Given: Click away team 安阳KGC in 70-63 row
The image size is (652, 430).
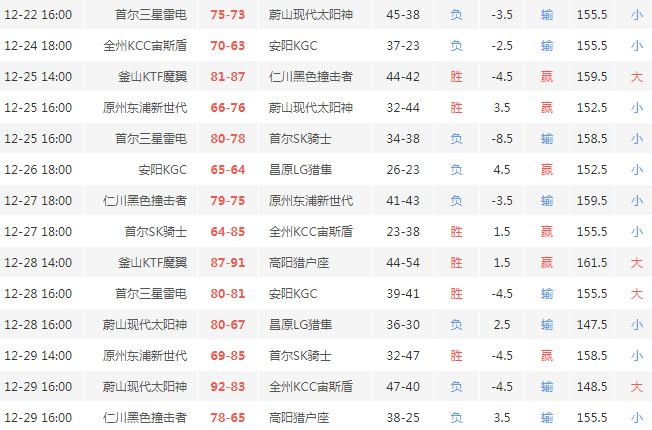Looking at the screenshot, I should [293, 46].
